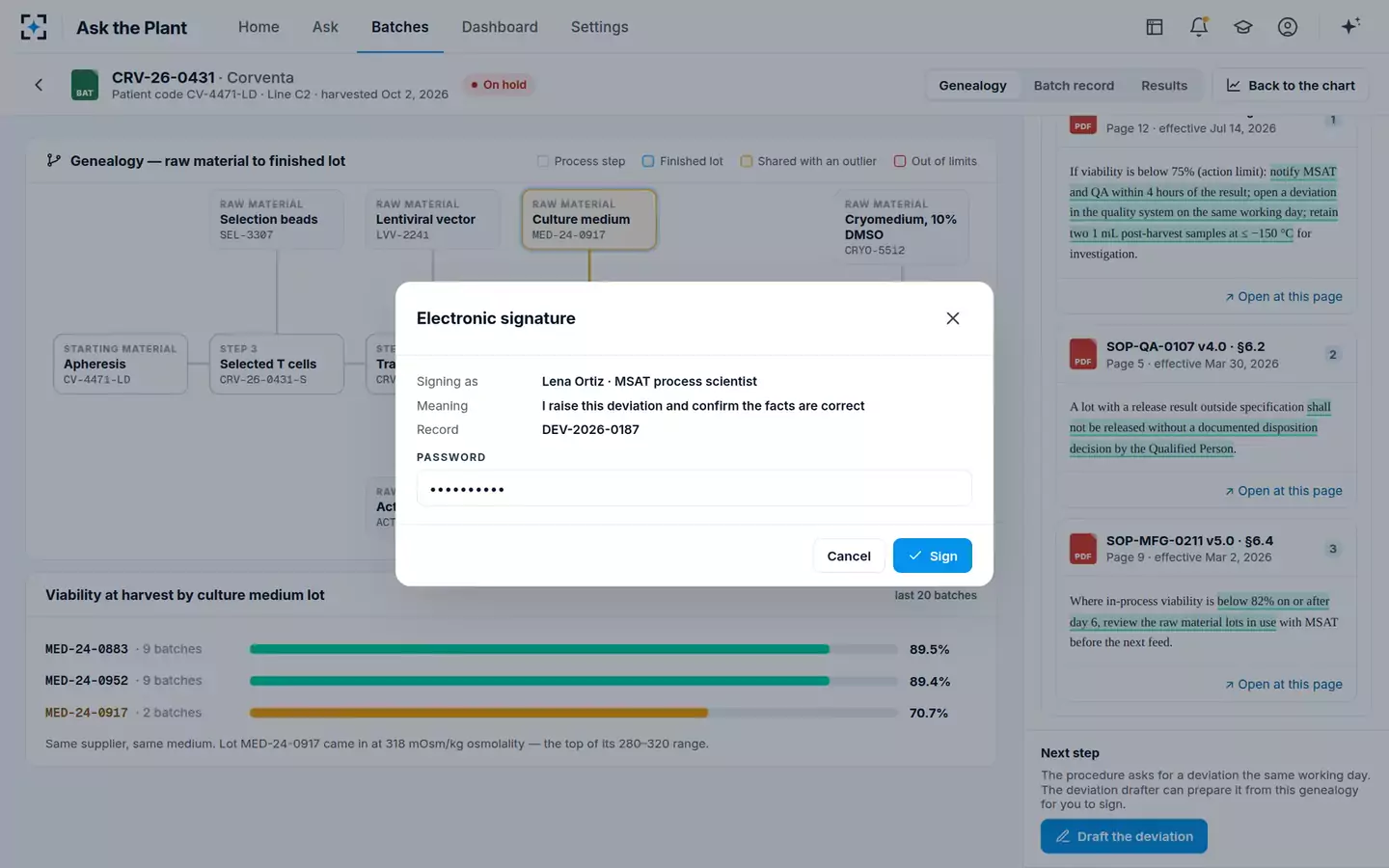Toggle Shared with an outlier checkbox
Image resolution: width=1389 pixels, height=868 pixels.
click(x=747, y=161)
